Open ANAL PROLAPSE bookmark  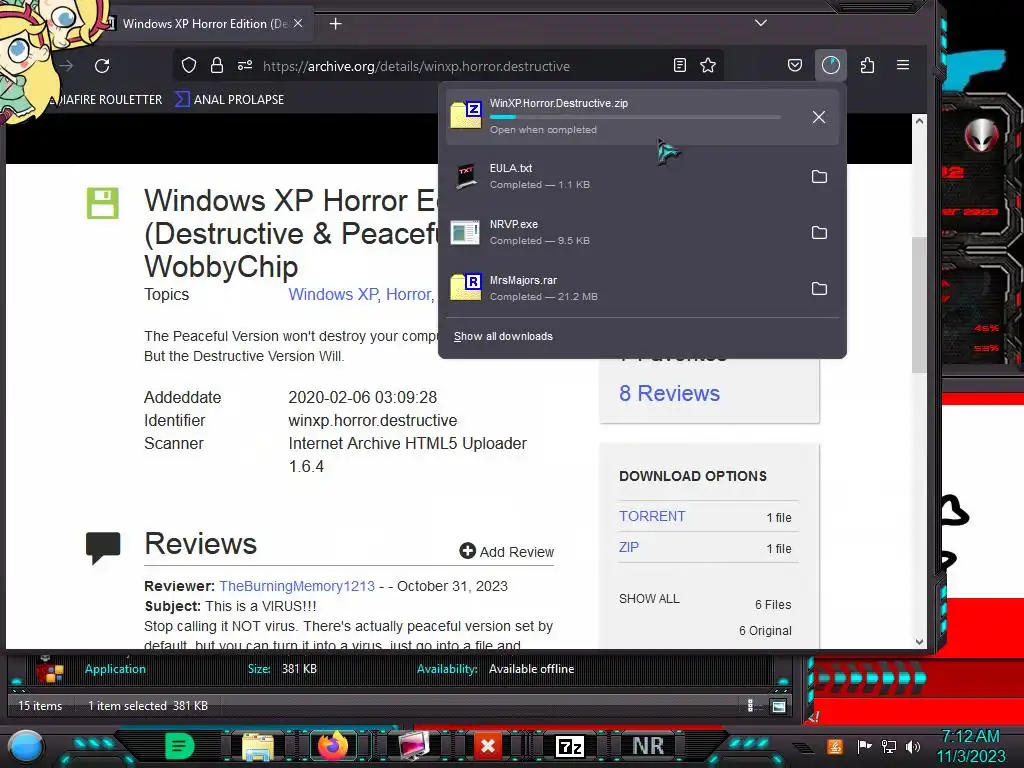click(x=230, y=100)
